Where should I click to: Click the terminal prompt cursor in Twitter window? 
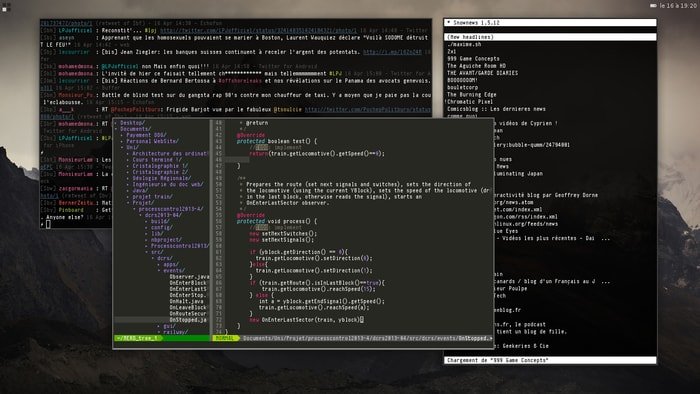pyautogui.click(x=48, y=224)
